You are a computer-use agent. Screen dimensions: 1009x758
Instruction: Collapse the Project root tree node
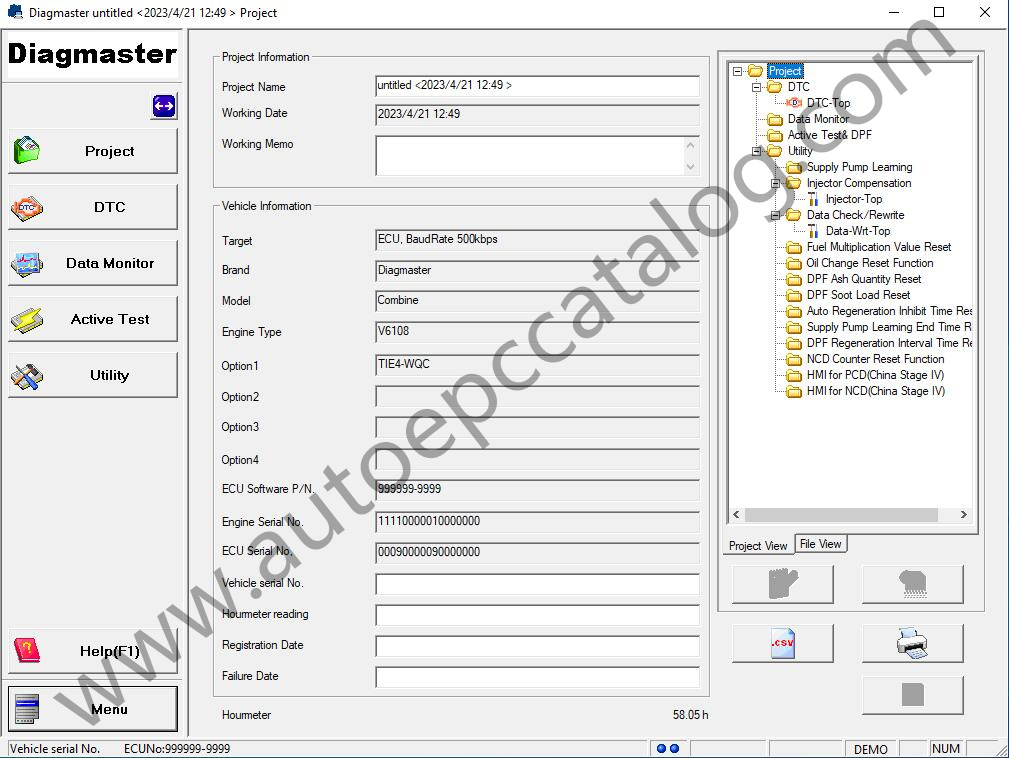click(737, 71)
